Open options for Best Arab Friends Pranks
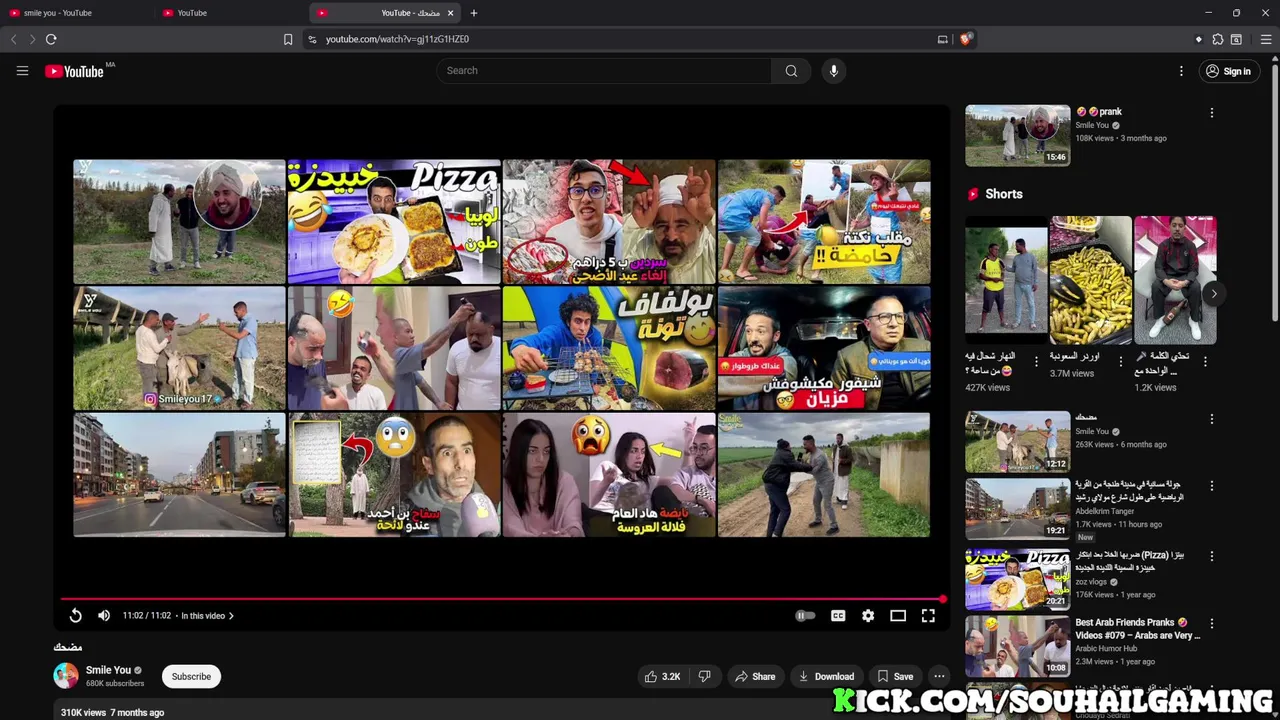This screenshot has width=1280, height=720. tap(1211, 623)
